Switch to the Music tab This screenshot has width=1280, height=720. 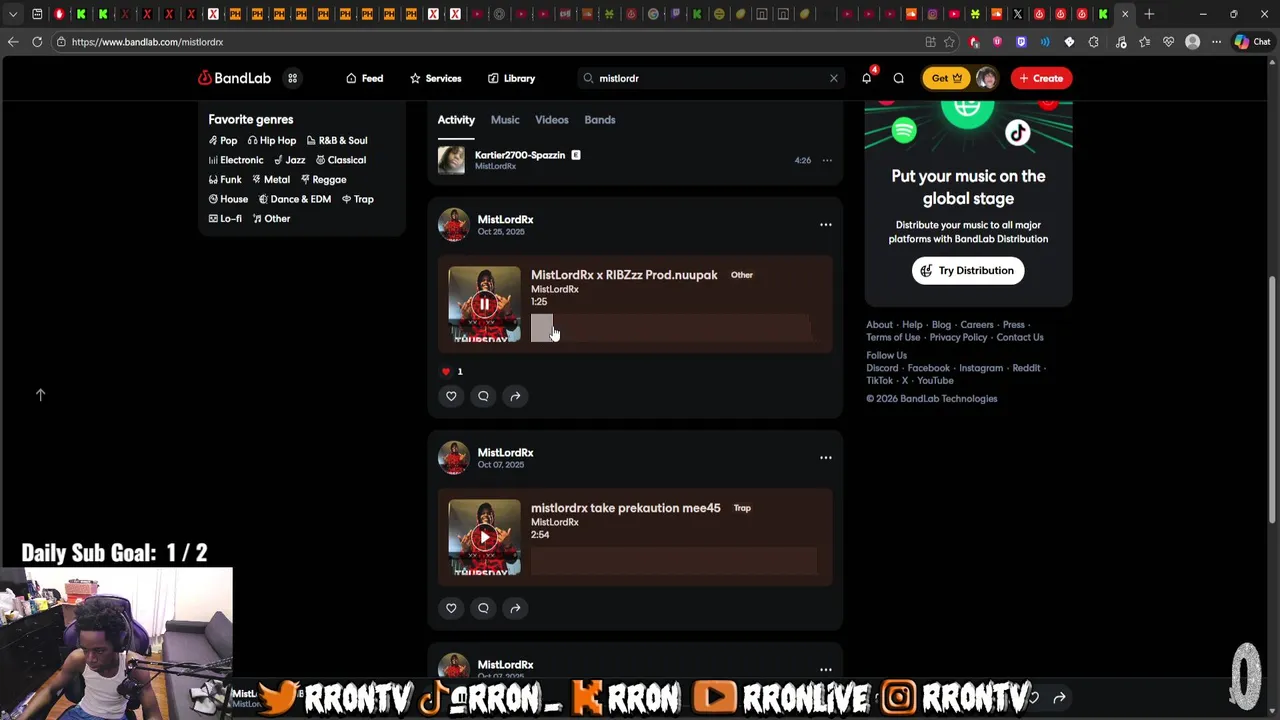[505, 120]
